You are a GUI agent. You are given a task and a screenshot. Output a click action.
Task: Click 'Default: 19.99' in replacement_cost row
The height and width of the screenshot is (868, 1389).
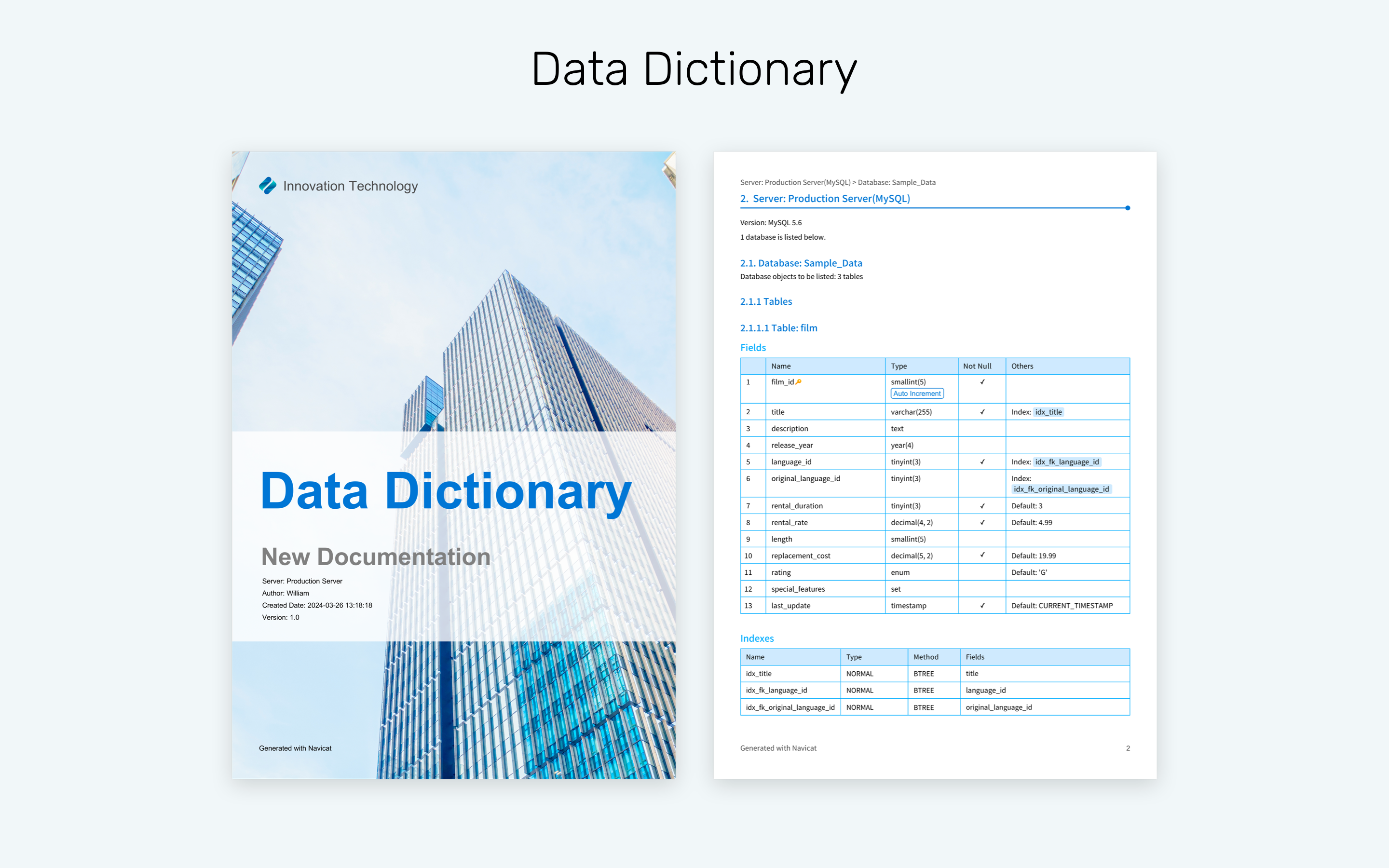pos(1033,556)
